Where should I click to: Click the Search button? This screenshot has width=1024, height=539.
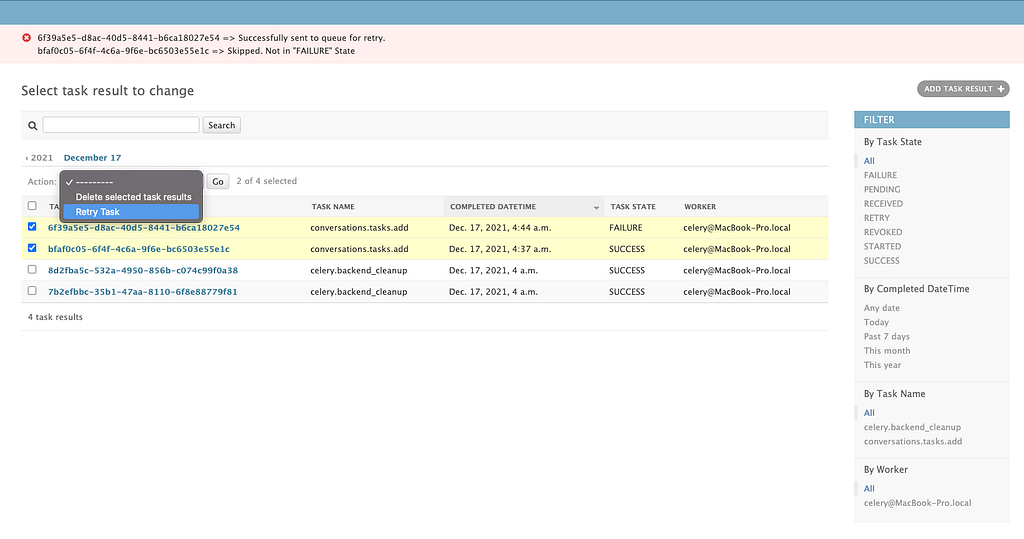click(x=221, y=125)
